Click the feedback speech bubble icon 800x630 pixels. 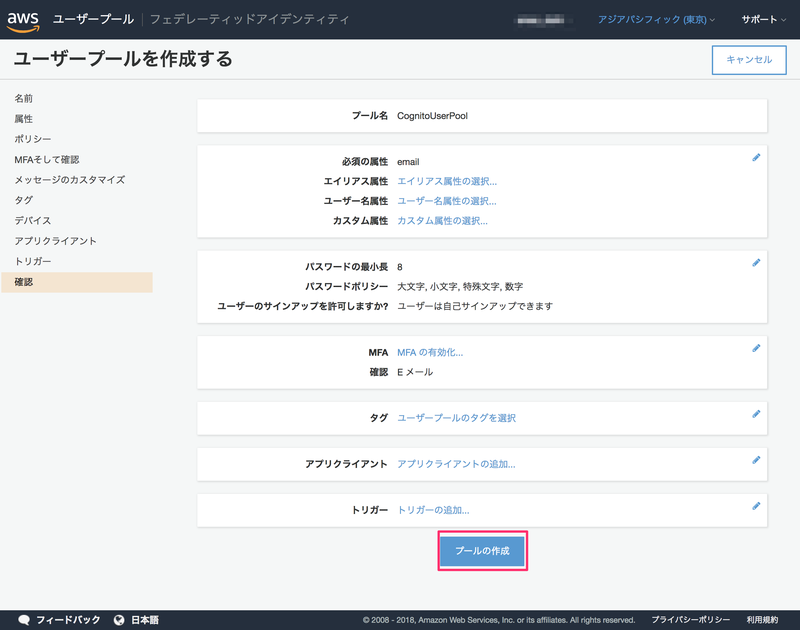click(x=24, y=620)
